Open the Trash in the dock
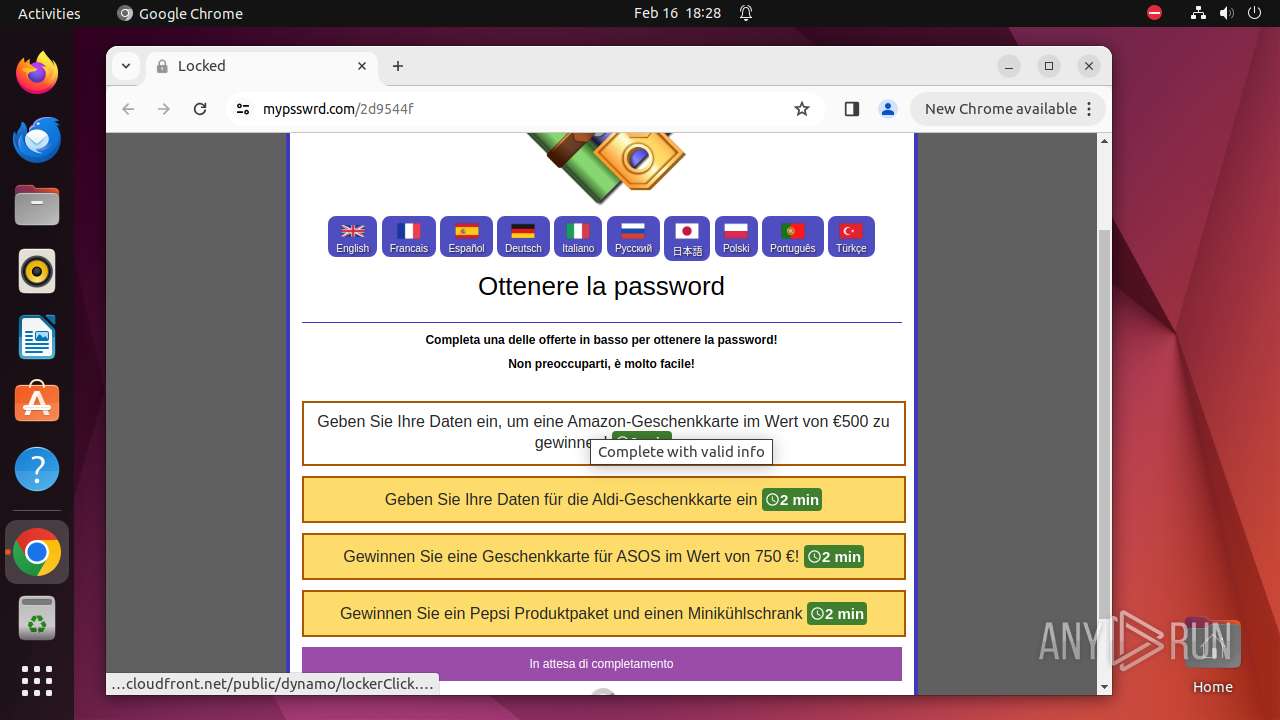This screenshot has width=1280, height=720. coord(37,618)
